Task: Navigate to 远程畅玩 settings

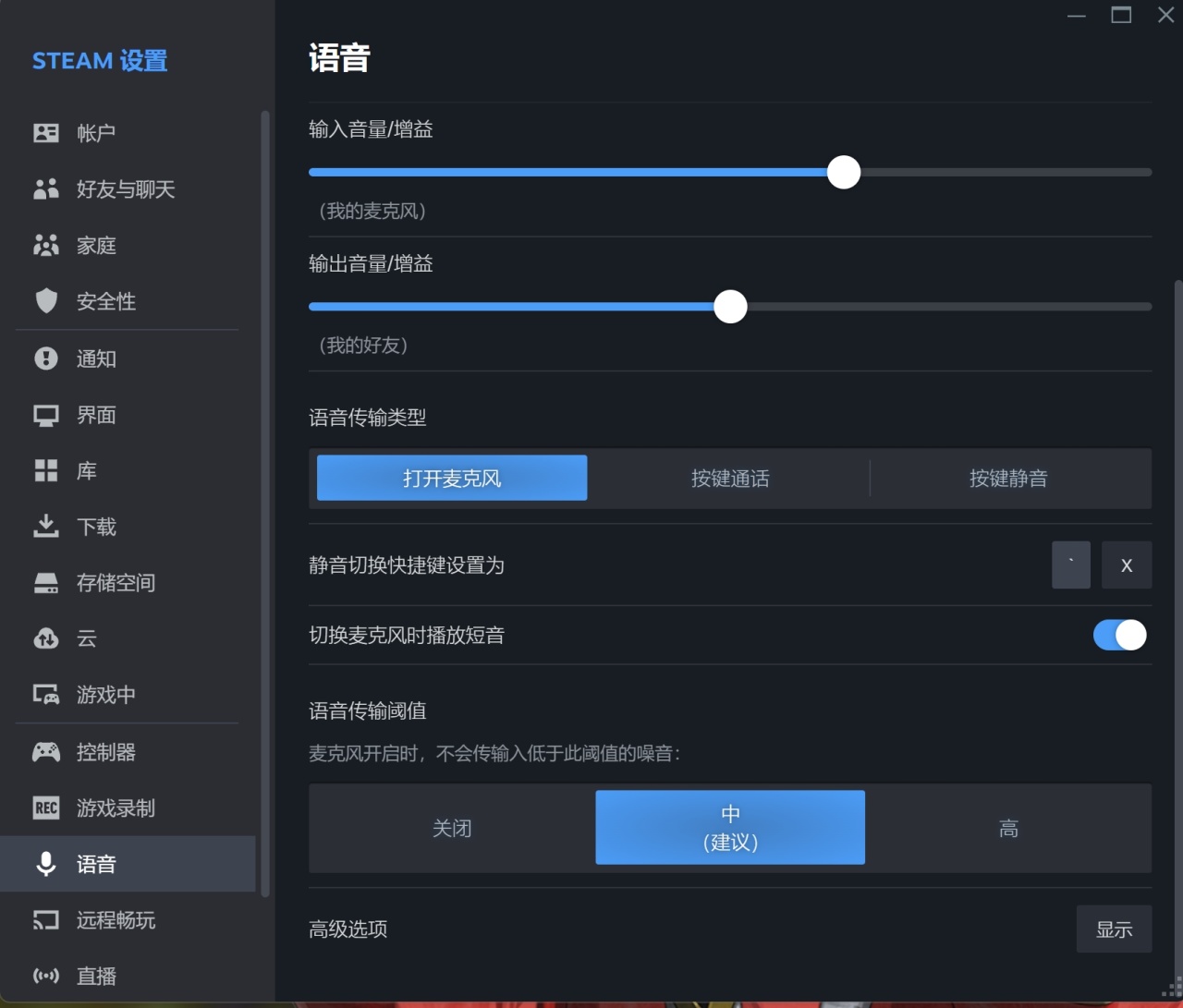Action: (x=128, y=920)
